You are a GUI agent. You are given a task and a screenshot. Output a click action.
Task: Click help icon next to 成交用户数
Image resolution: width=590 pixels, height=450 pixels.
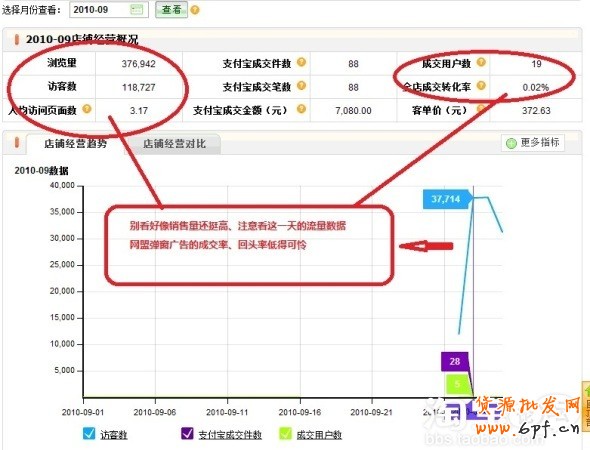click(x=481, y=62)
